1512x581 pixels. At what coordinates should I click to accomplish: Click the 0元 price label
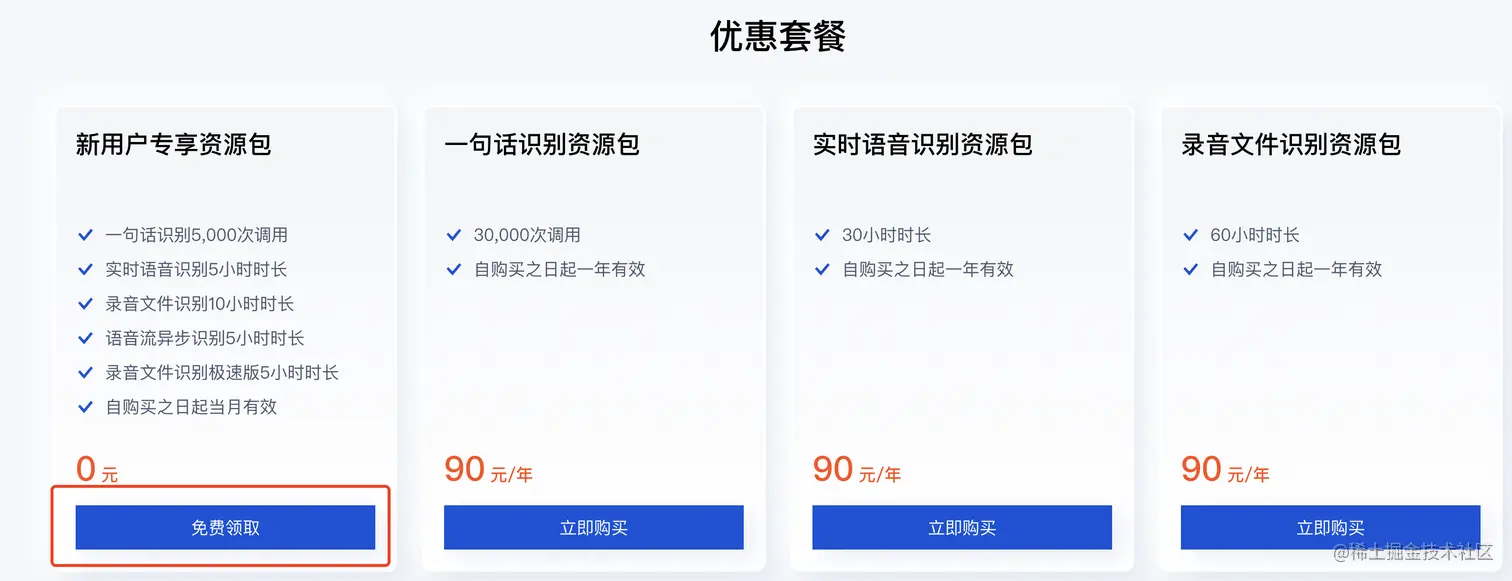point(96,470)
